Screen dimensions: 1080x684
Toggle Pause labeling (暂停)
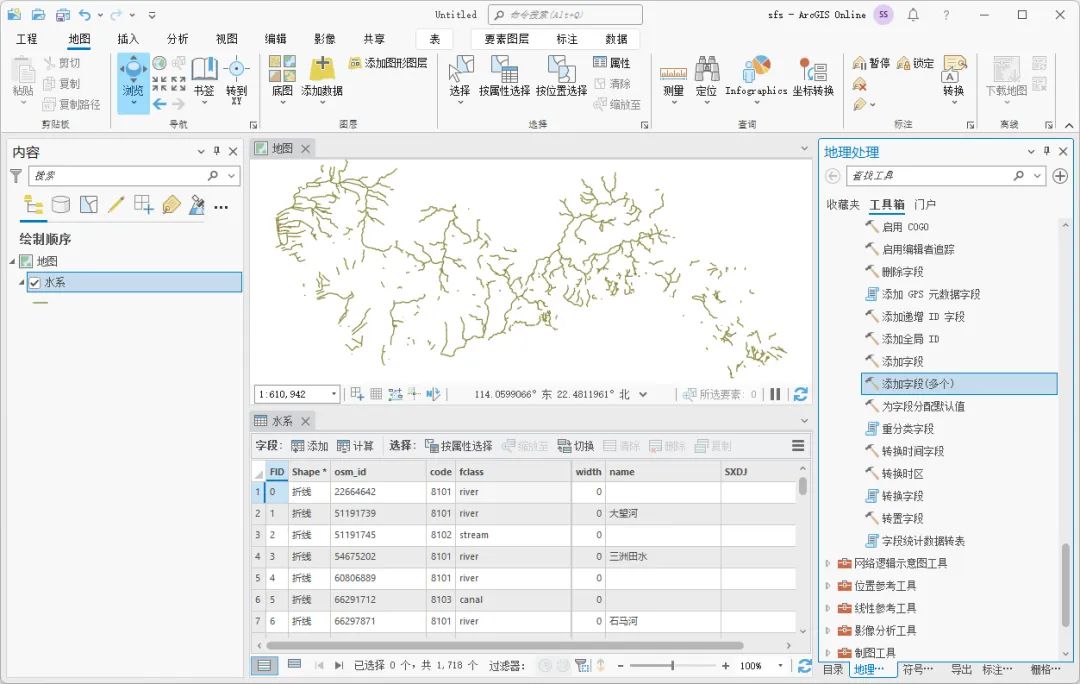click(x=871, y=63)
